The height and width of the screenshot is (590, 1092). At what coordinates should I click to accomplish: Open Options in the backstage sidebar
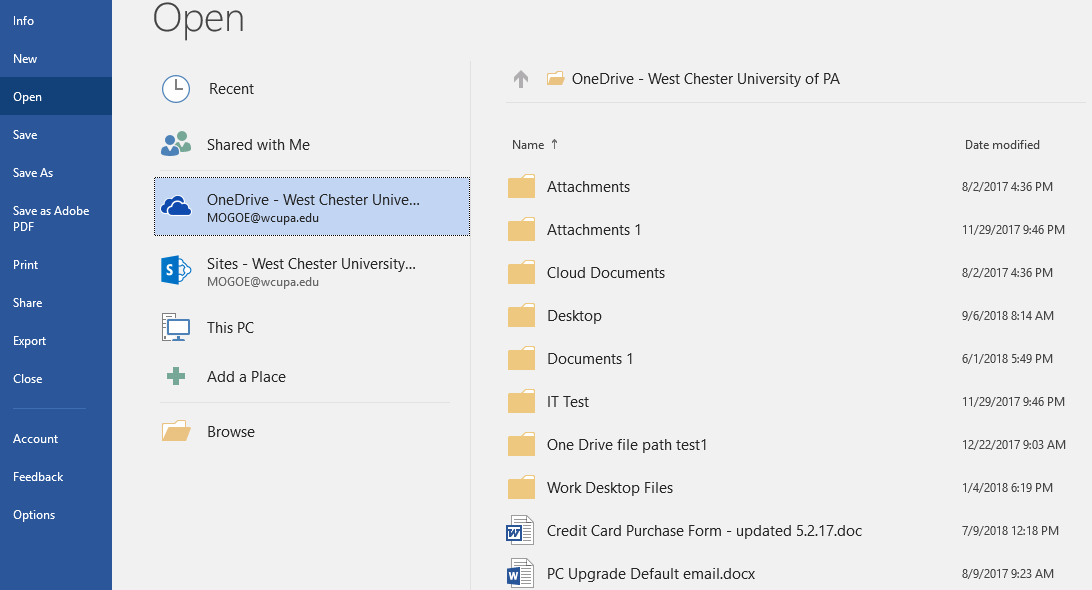[34, 515]
